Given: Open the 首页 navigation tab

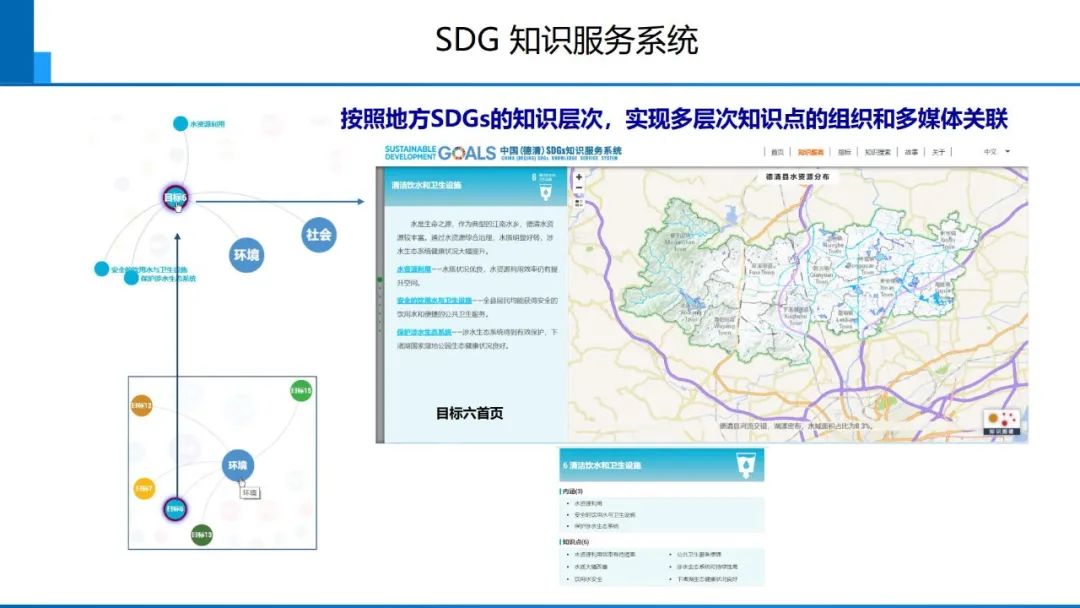Looking at the screenshot, I should (777, 152).
